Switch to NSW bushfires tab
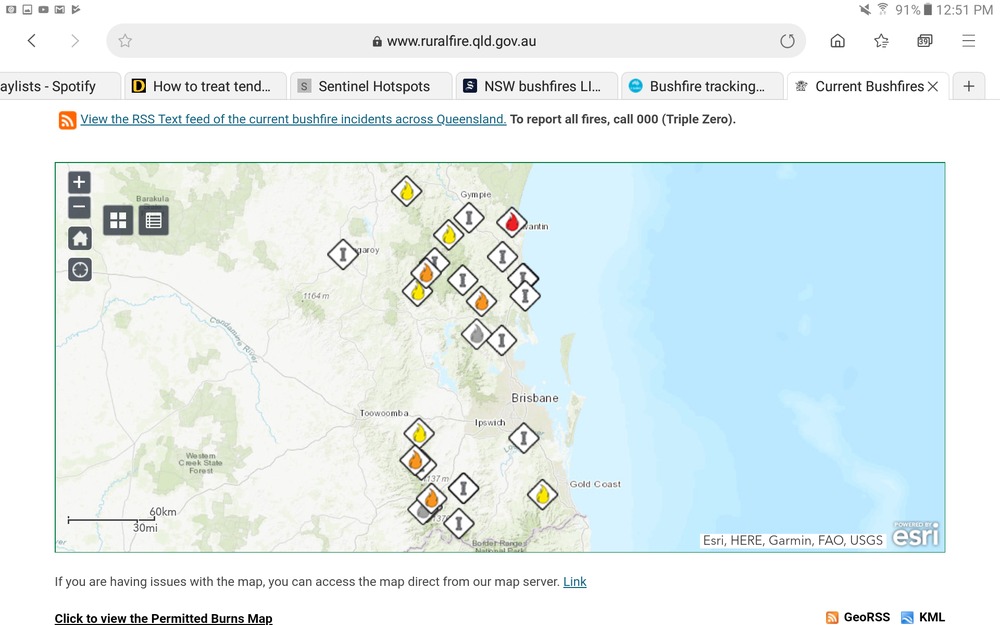The image size is (1000, 625). (540, 86)
